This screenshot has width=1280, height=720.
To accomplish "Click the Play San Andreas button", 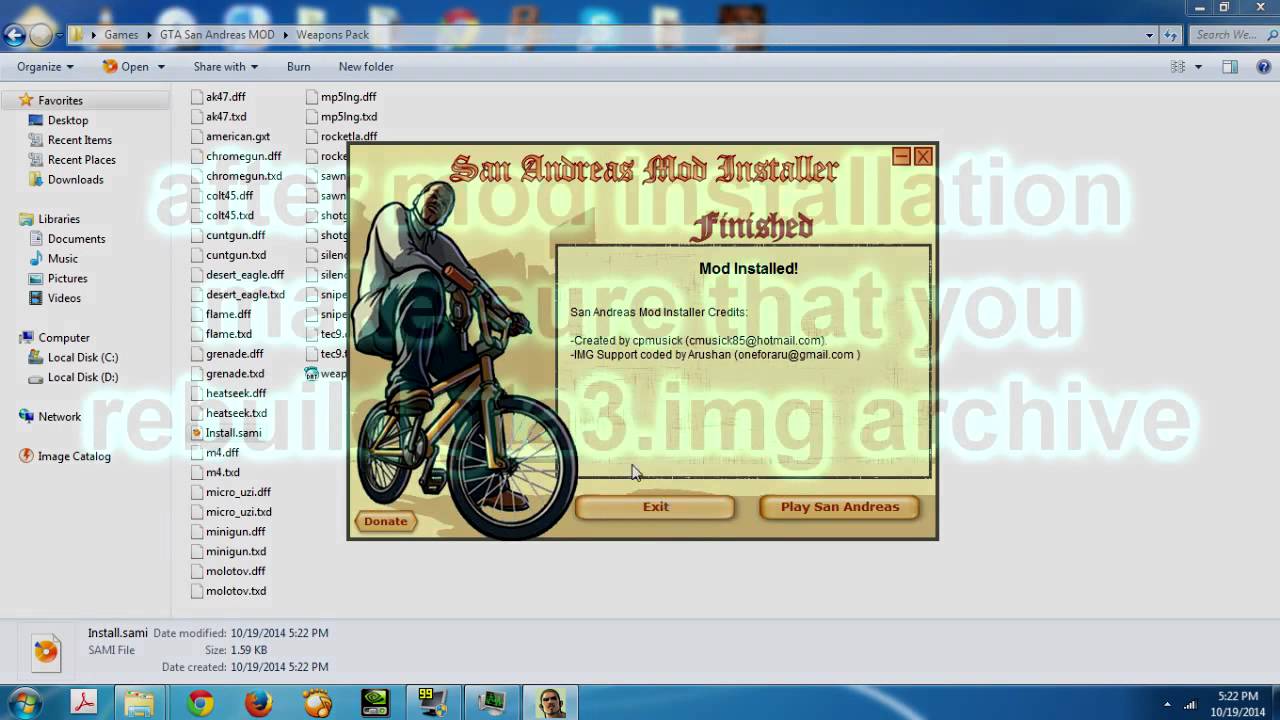I will pos(839,507).
